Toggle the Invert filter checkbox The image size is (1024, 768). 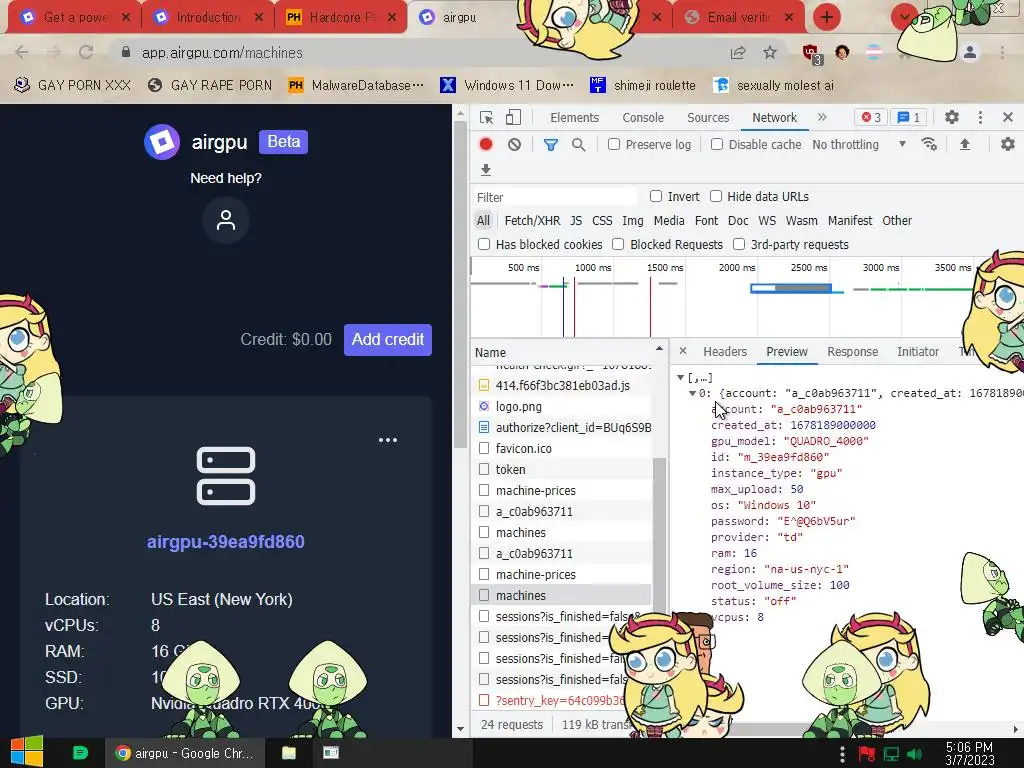point(656,196)
